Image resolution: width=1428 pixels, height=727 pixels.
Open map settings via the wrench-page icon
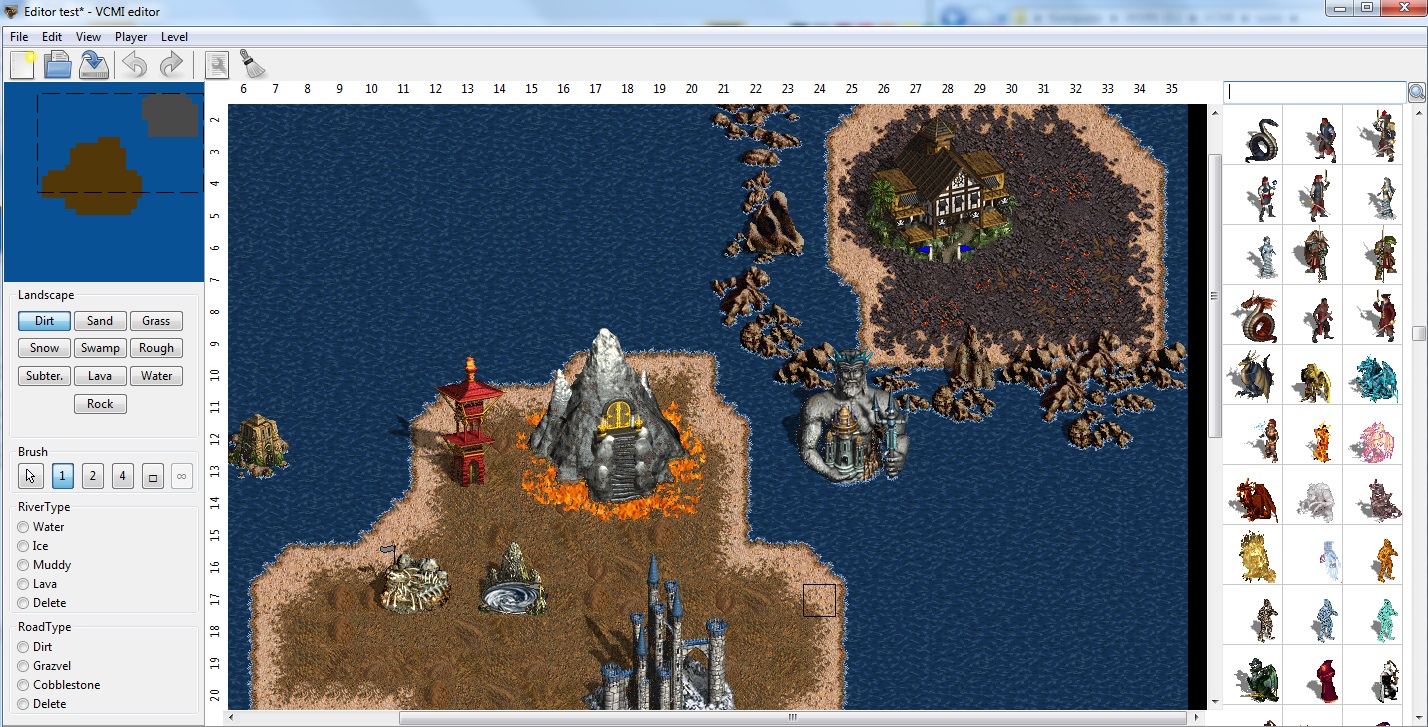tap(217, 65)
